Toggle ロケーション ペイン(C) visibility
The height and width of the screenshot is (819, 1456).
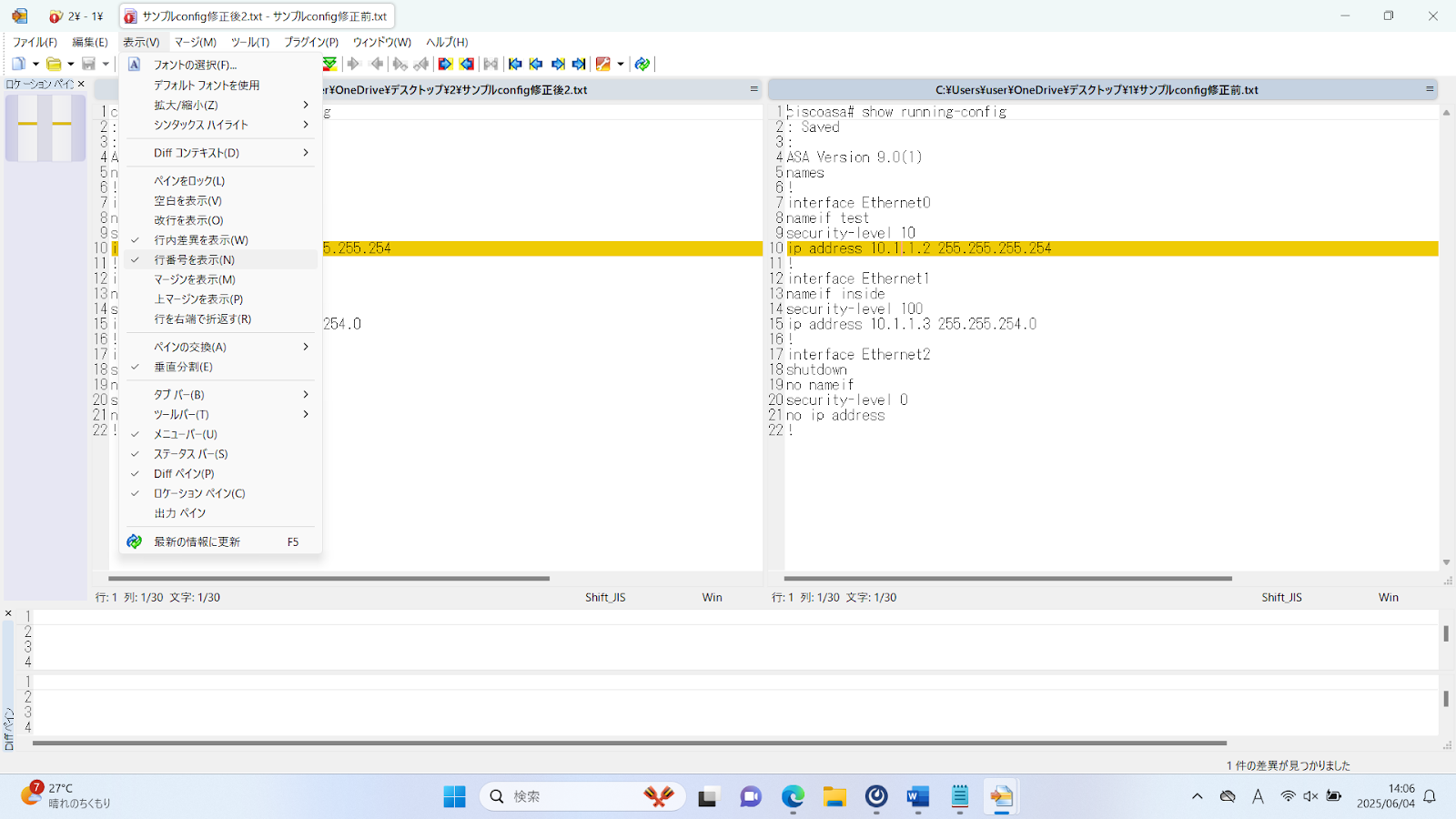[220, 493]
